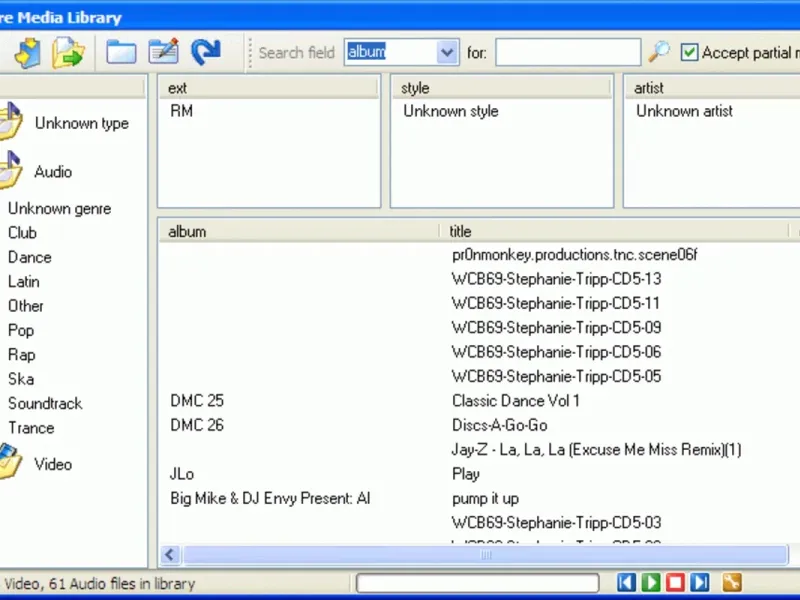The width and height of the screenshot is (800, 600).
Task: Select the pr0nmonkey.productions.tnc.scene06f track
Action: pyautogui.click(x=574, y=255)
